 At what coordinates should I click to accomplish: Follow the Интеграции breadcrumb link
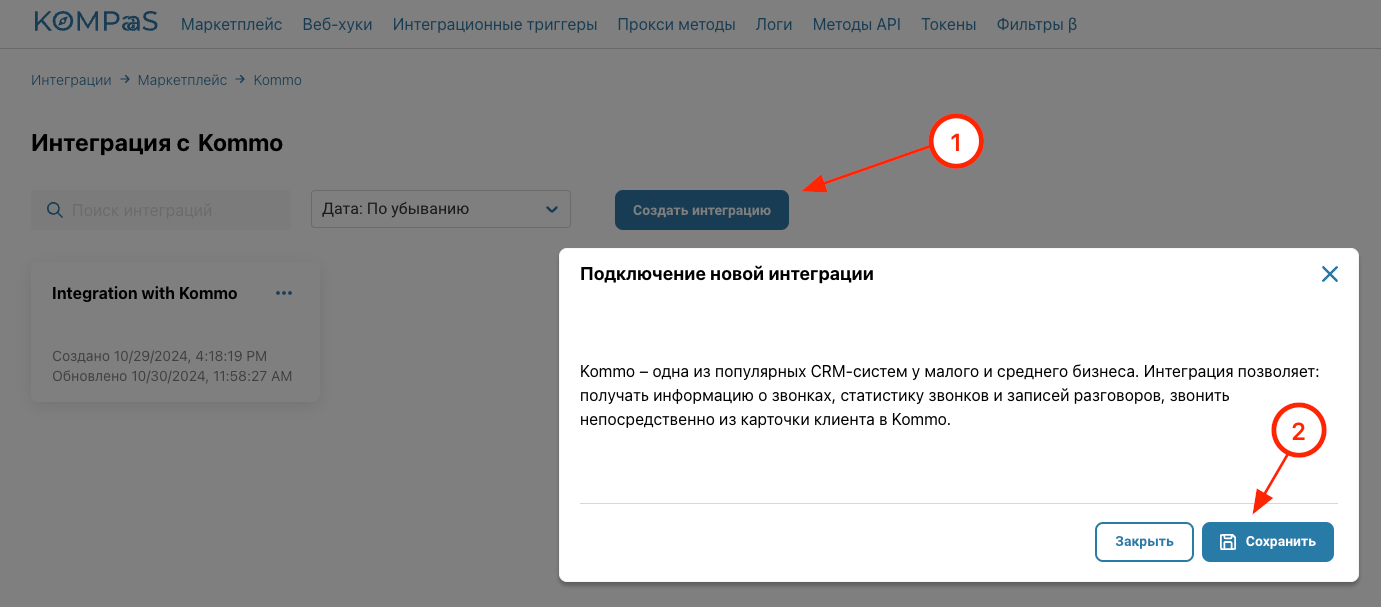point(71,80)
